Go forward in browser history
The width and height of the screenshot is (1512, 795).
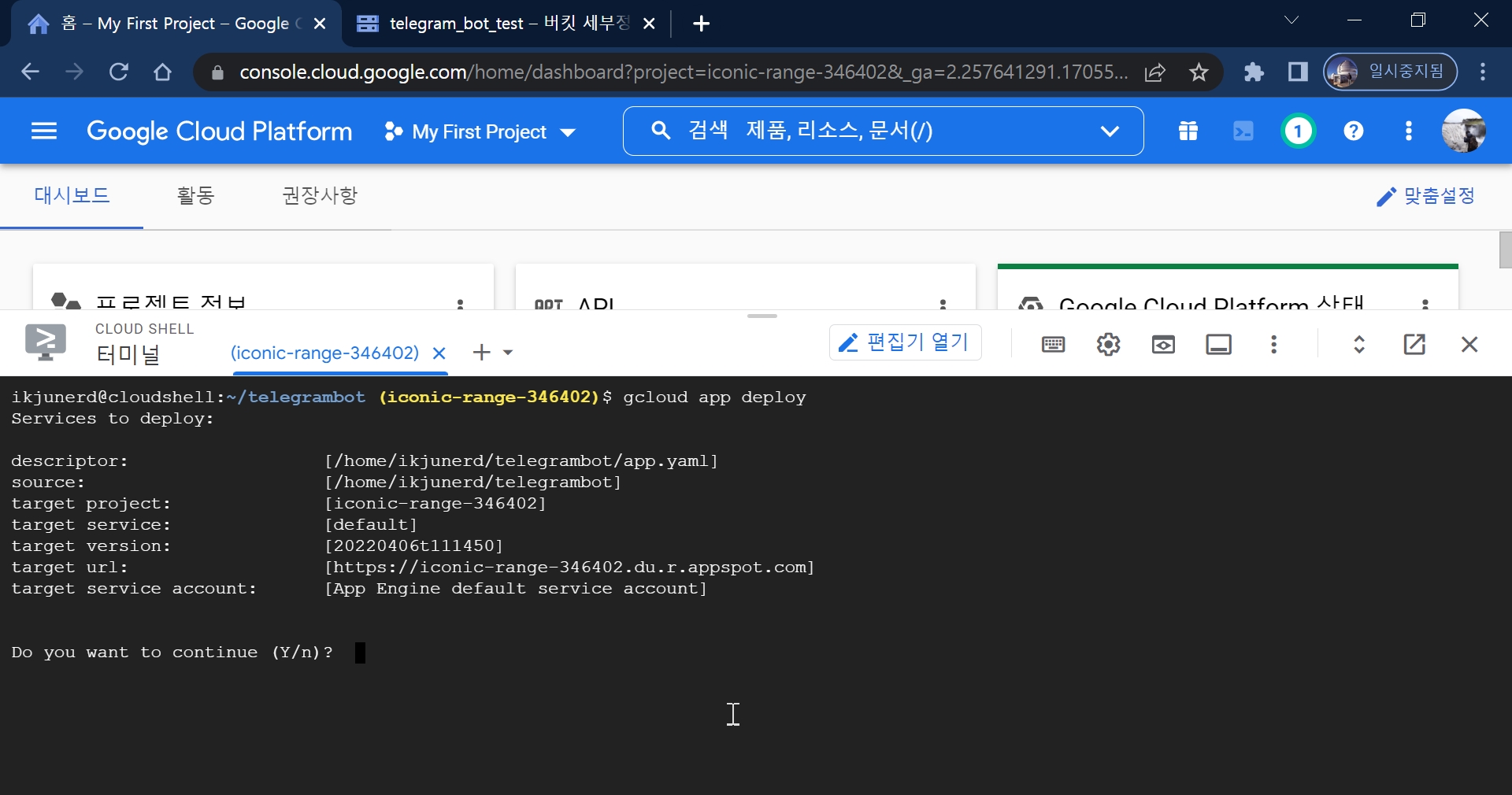[x=74, y=72]
